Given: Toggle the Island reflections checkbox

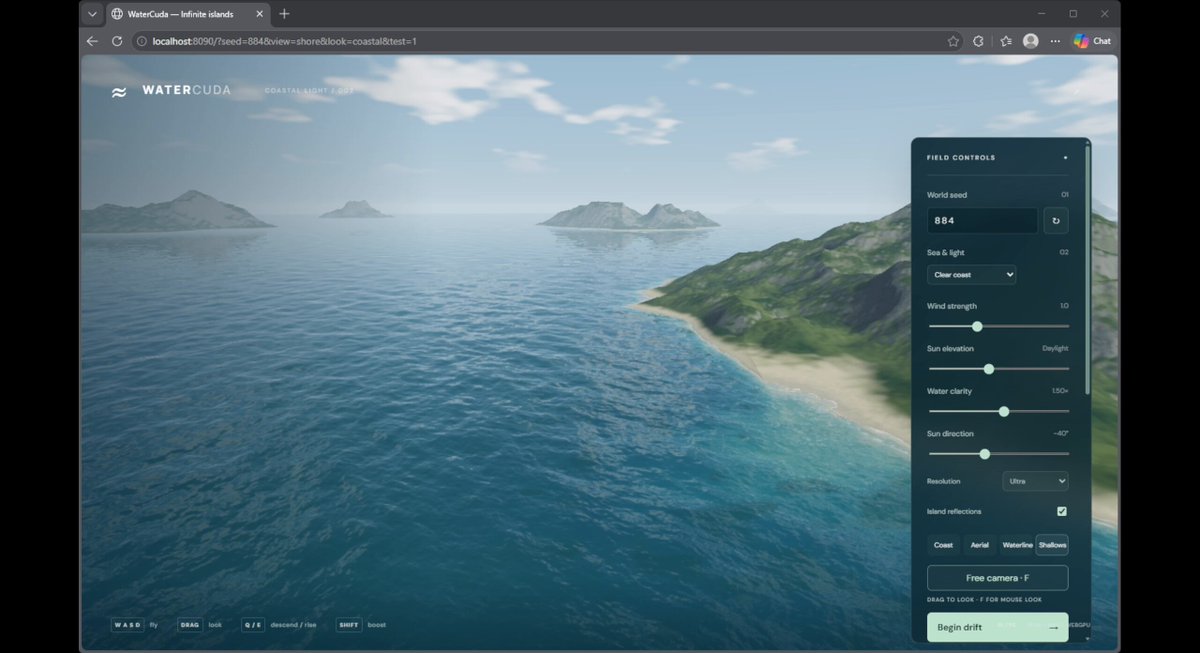Looking at the screenshot, I should click(x=1062, y=511).
